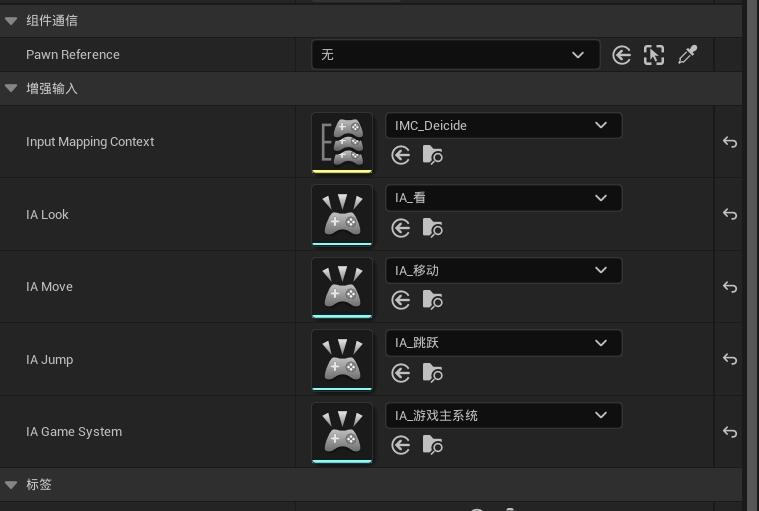The height and width of the screenshot is (511, 759).
Task: Open the IA Move asset dropdown
Action: point(503,270)
